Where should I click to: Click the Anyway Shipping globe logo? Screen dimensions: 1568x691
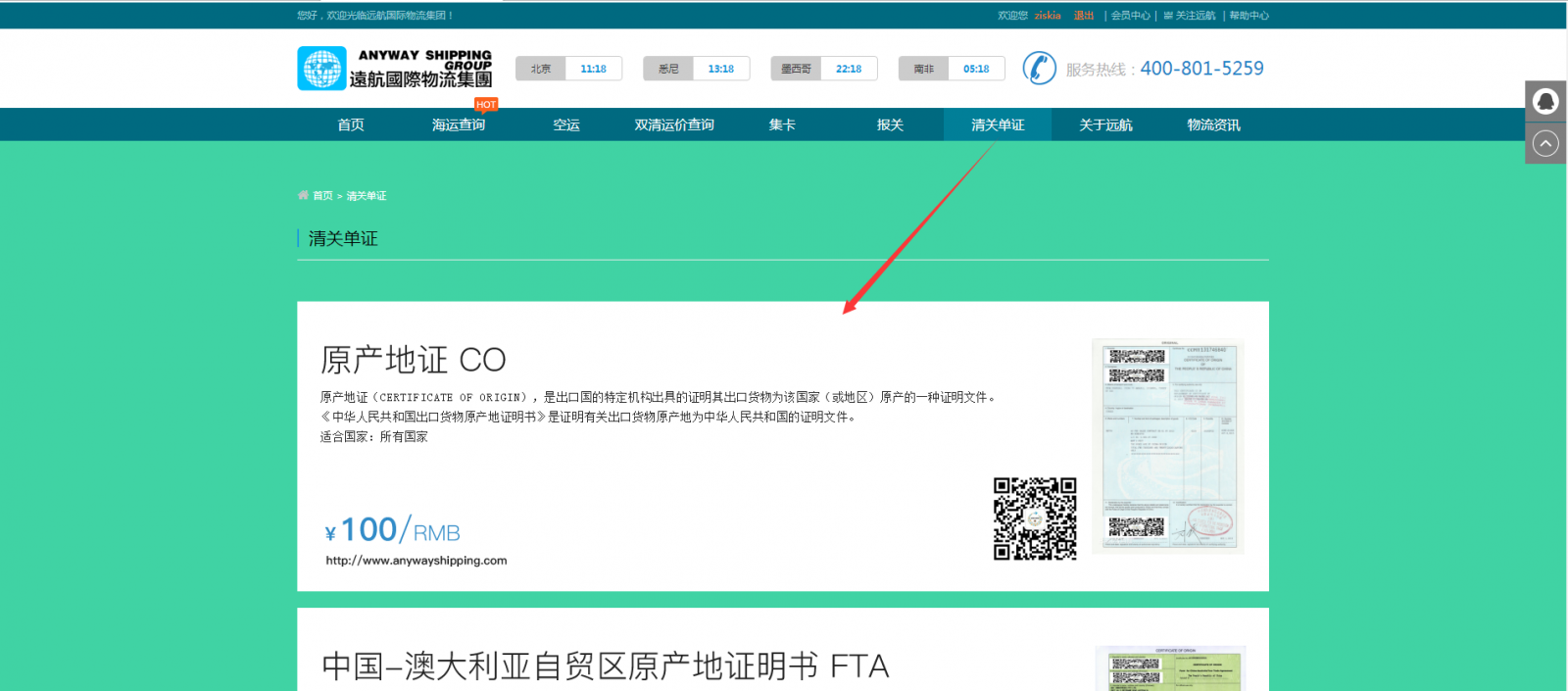321,69
